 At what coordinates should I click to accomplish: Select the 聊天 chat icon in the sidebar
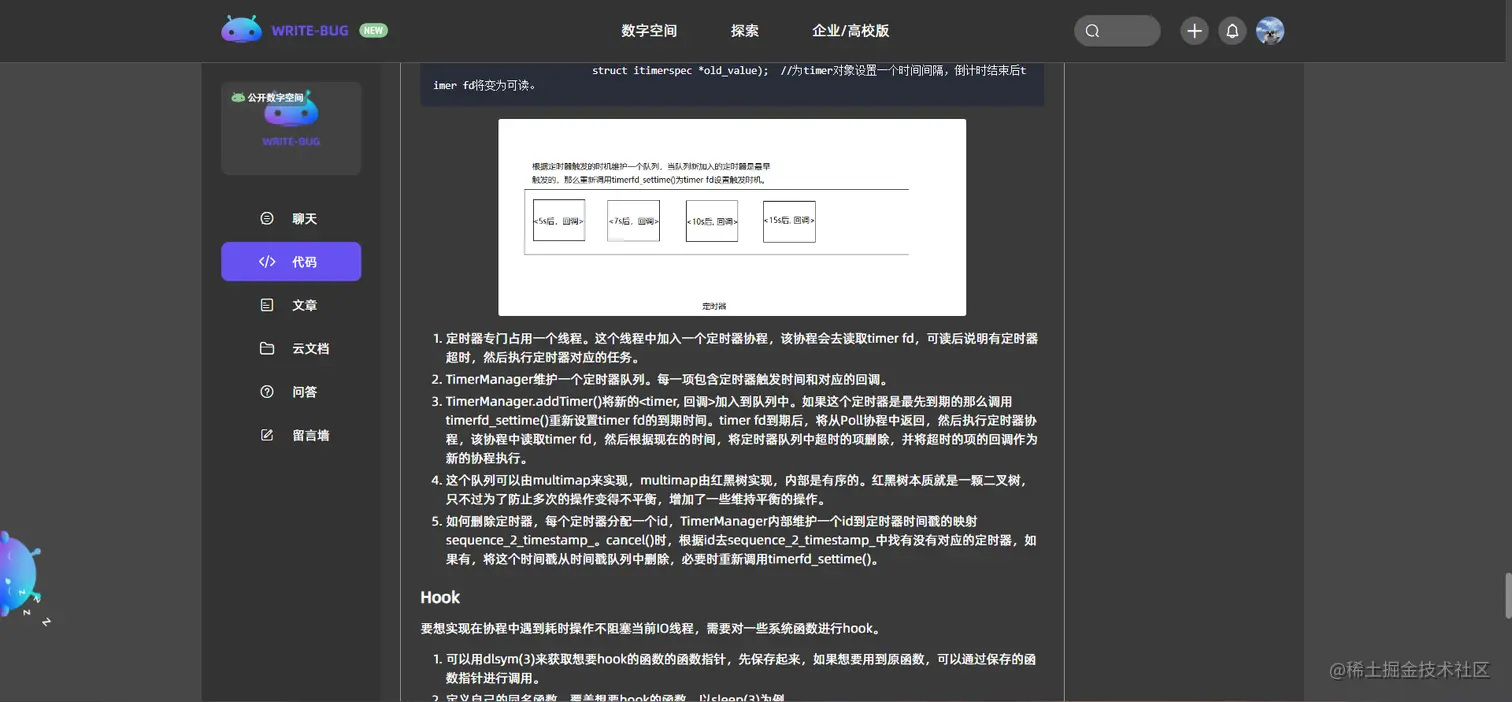pos(265,218)
